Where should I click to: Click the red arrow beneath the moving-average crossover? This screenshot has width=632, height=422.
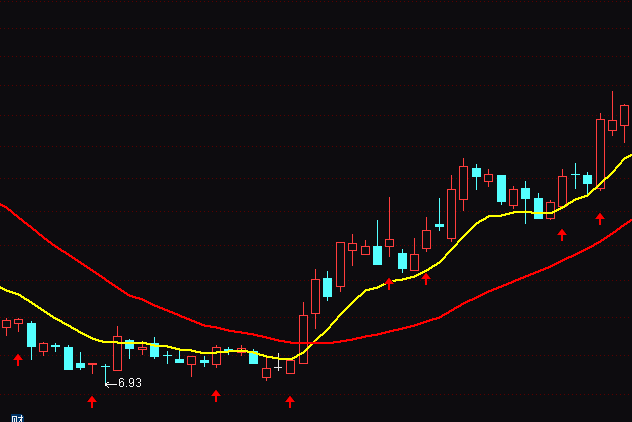[290, 401]
